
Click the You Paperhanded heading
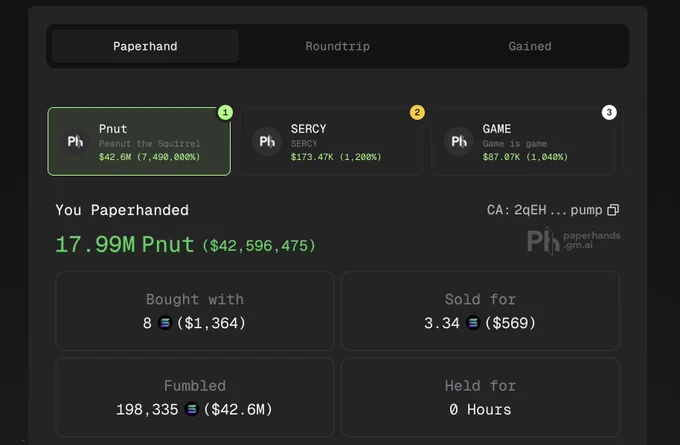pyautogui.click(x=122, y=210)
